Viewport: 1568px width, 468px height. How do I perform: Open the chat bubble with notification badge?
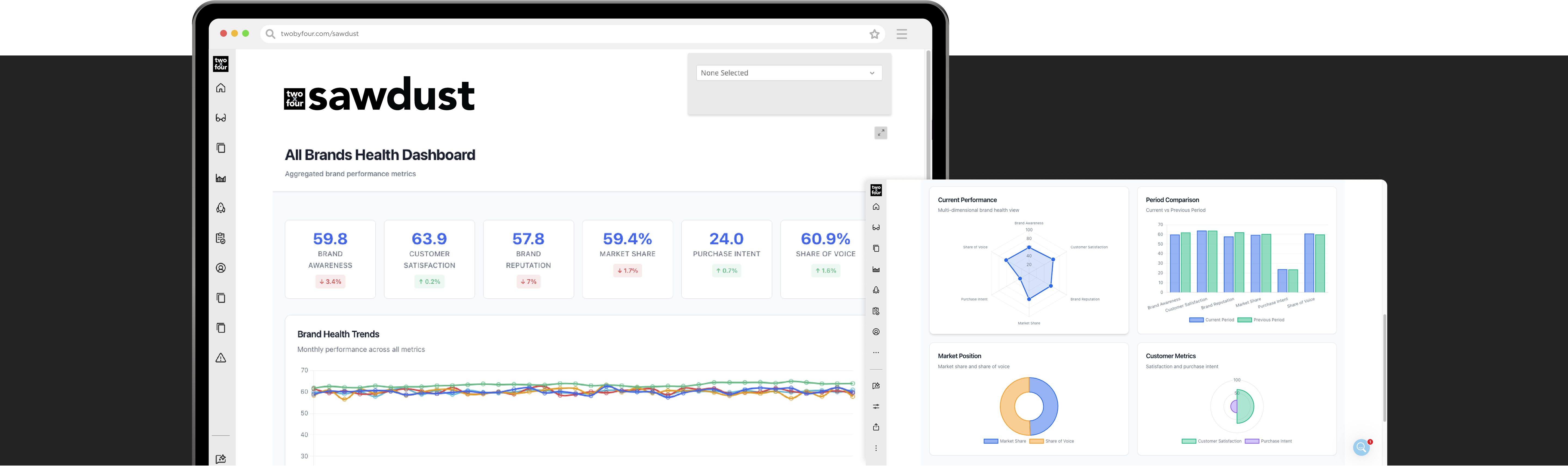[1362, 448]
